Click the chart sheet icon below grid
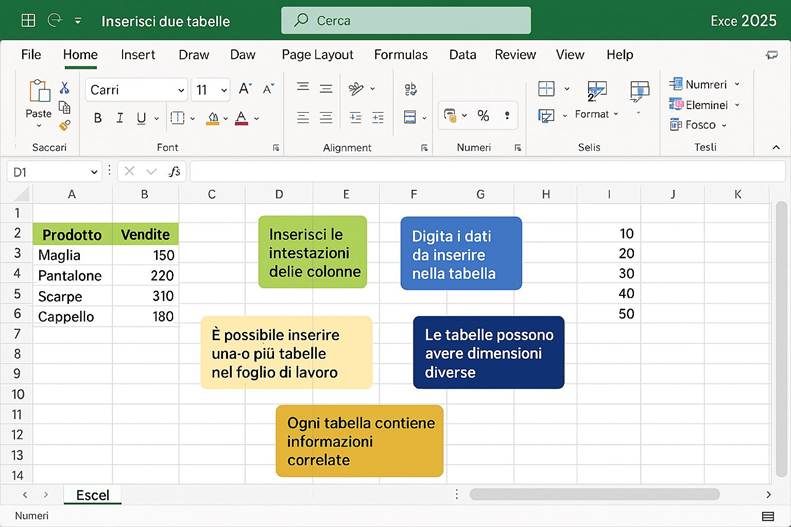Screen dimensions: 791x527 point(546,116)
